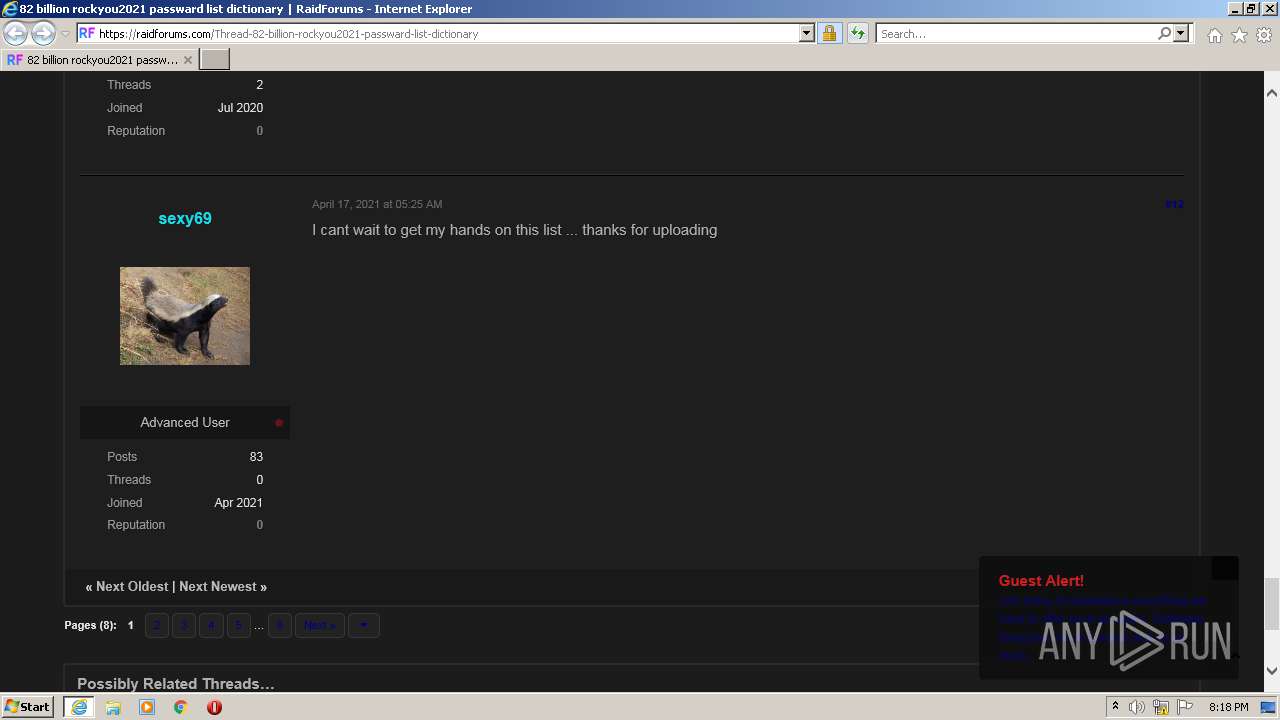Image resolution: width=1280 pixels, height=720 pixels.
Task: Open the Home icon
Action: pyautogui.click(x=1214, y=35)
